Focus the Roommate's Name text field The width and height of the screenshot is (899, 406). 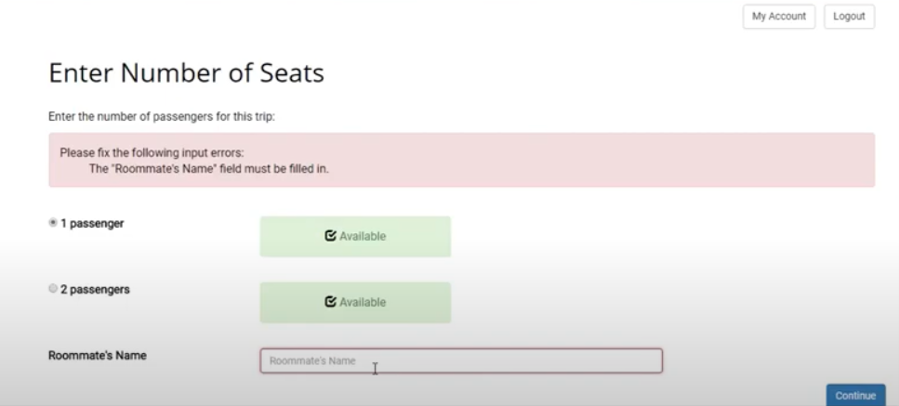pyautogui.click(x=460, y=361)
